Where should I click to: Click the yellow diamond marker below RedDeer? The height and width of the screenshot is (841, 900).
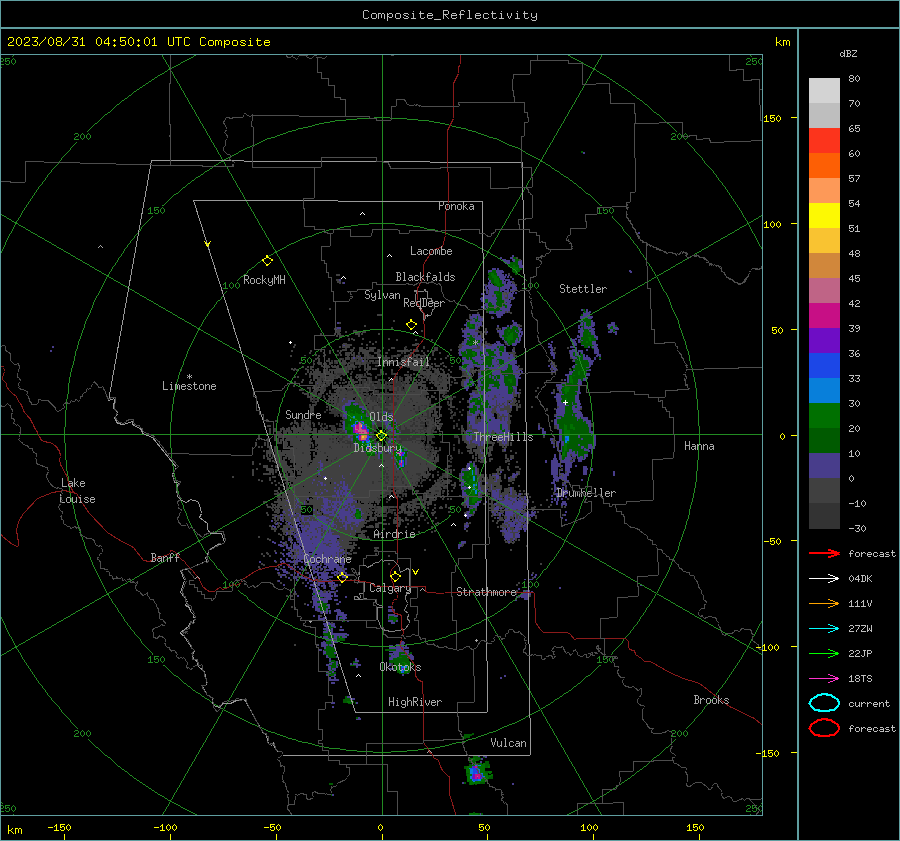tap(411, 325)
